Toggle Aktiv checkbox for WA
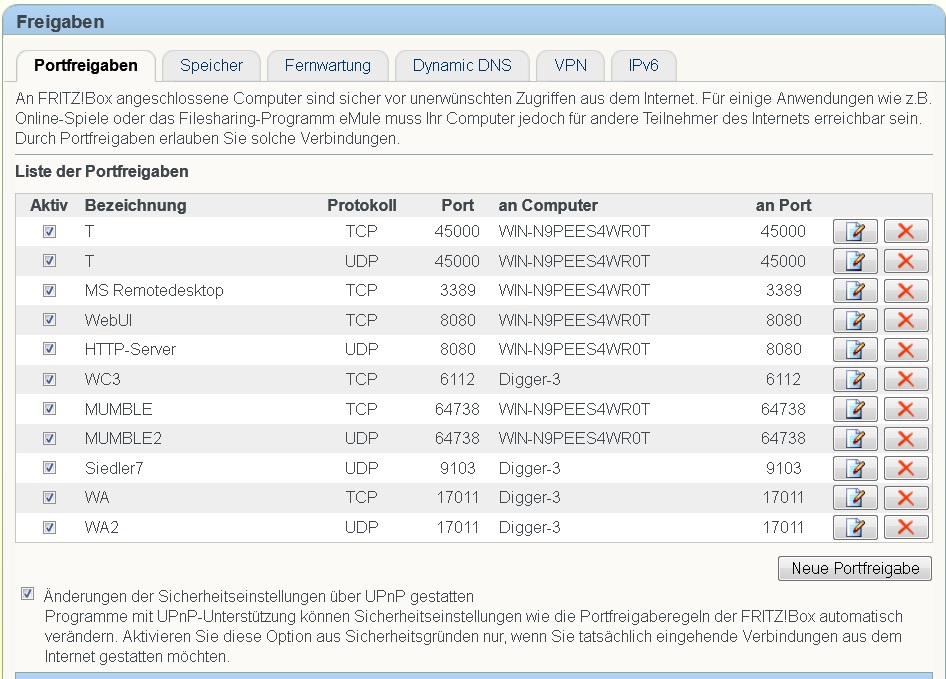This screenshot has height=679, width=946. [x=49, y=497]
